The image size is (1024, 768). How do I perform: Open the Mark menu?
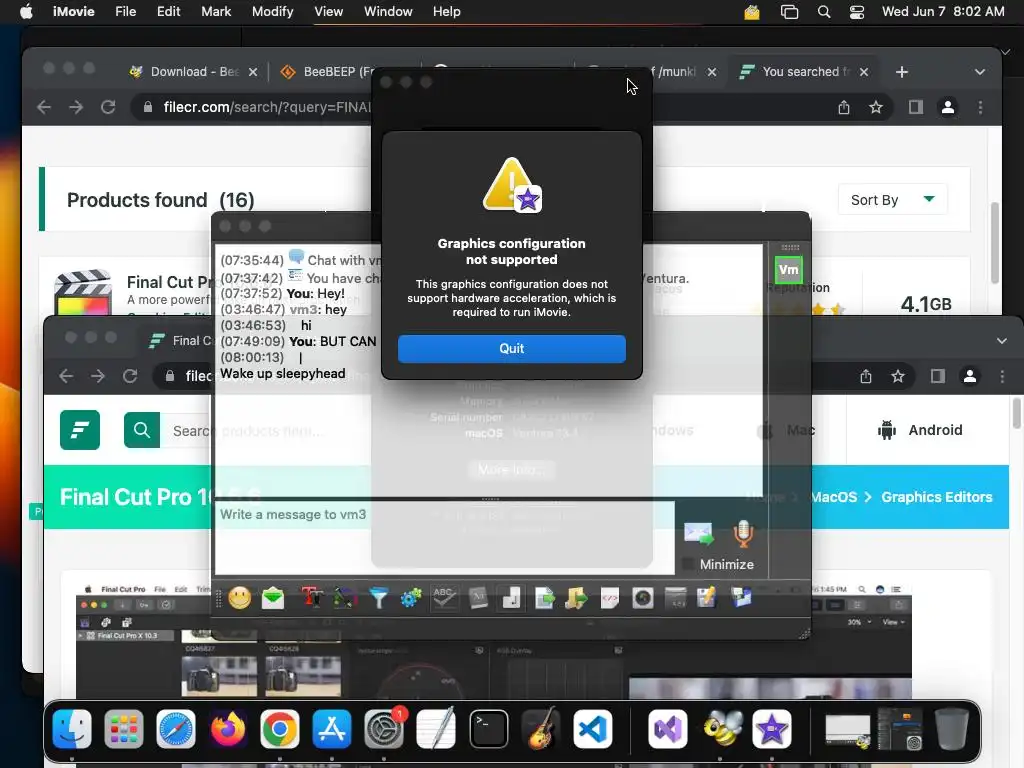[216, 12]
